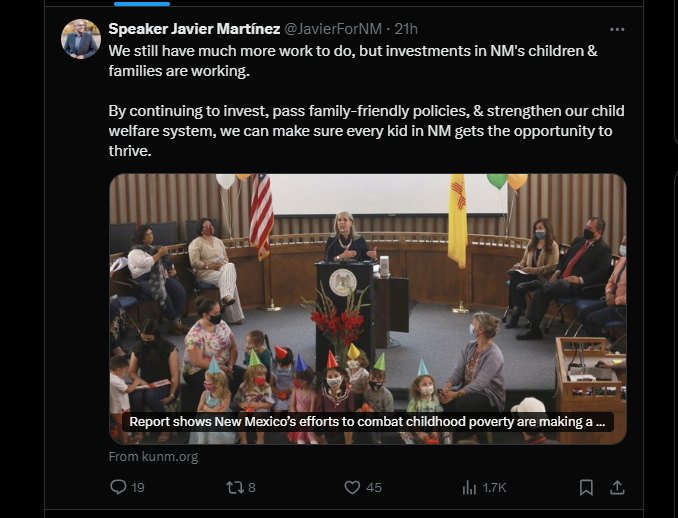Screen dimensions: 678x518
Task: Click the 8 reposts count
Action: 252,487
